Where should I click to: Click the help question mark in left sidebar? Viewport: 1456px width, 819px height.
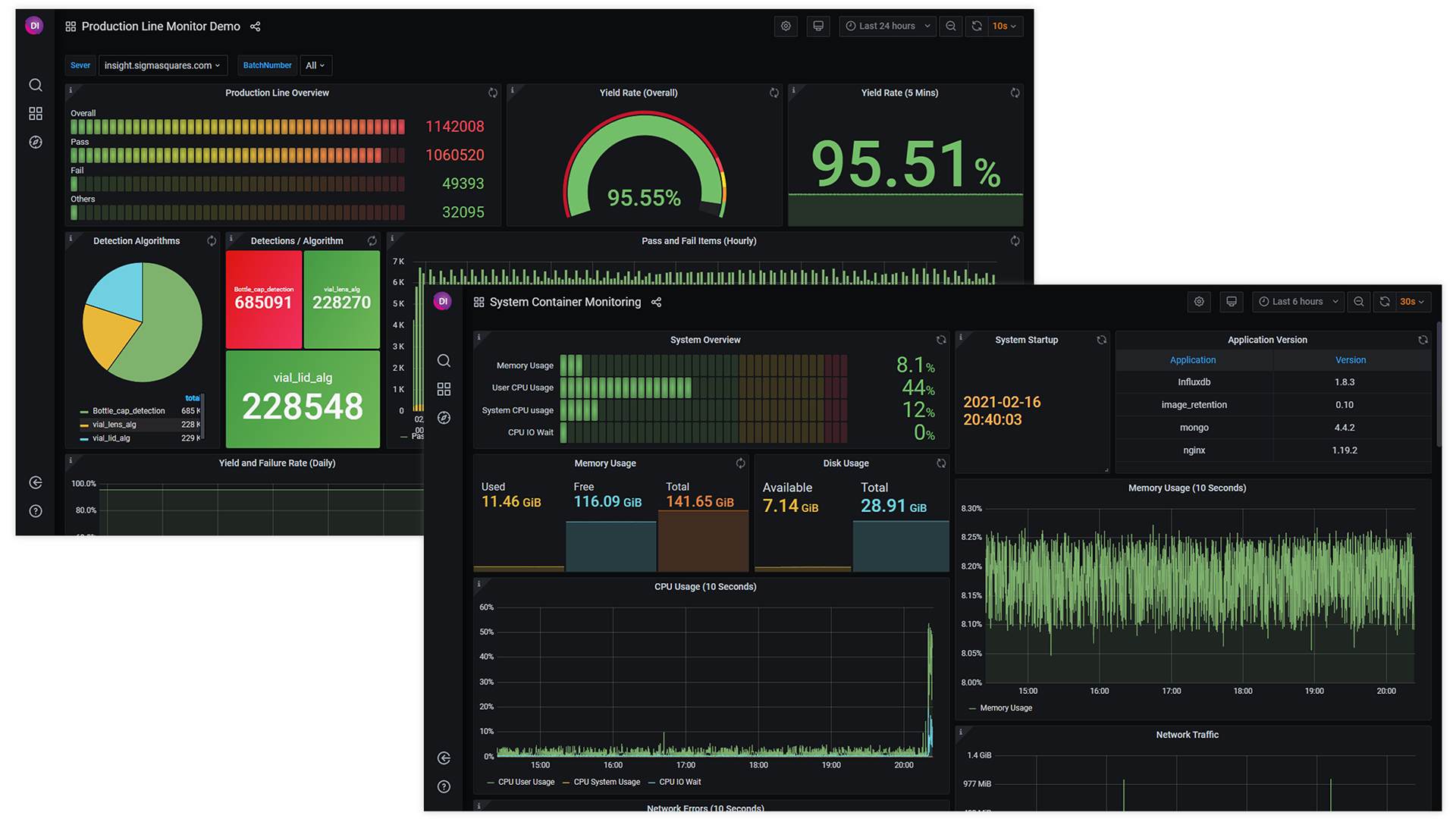tap(36, 511)
